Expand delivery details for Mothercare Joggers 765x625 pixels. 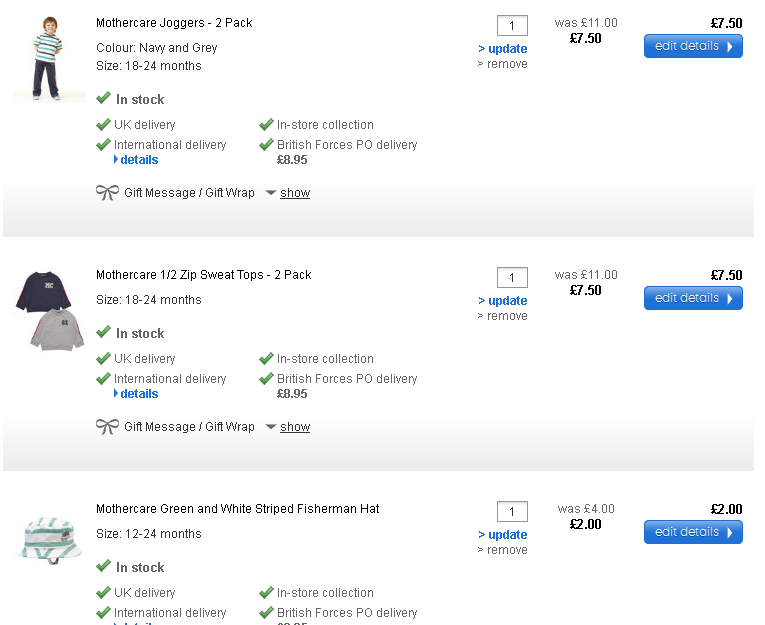tap(139, 160)
